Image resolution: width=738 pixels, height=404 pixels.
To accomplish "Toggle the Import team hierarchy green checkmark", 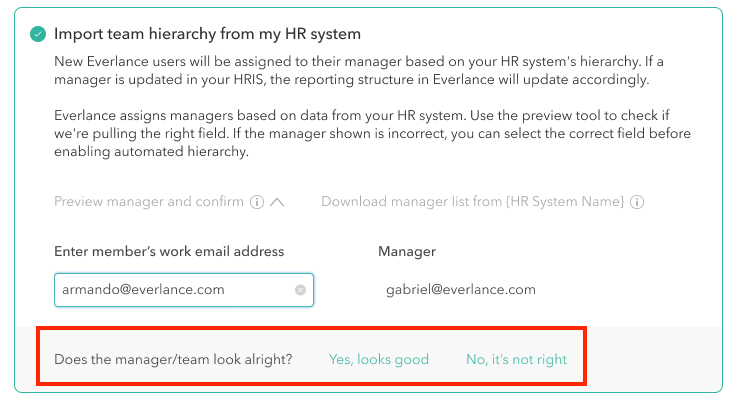I will (38, 35).
